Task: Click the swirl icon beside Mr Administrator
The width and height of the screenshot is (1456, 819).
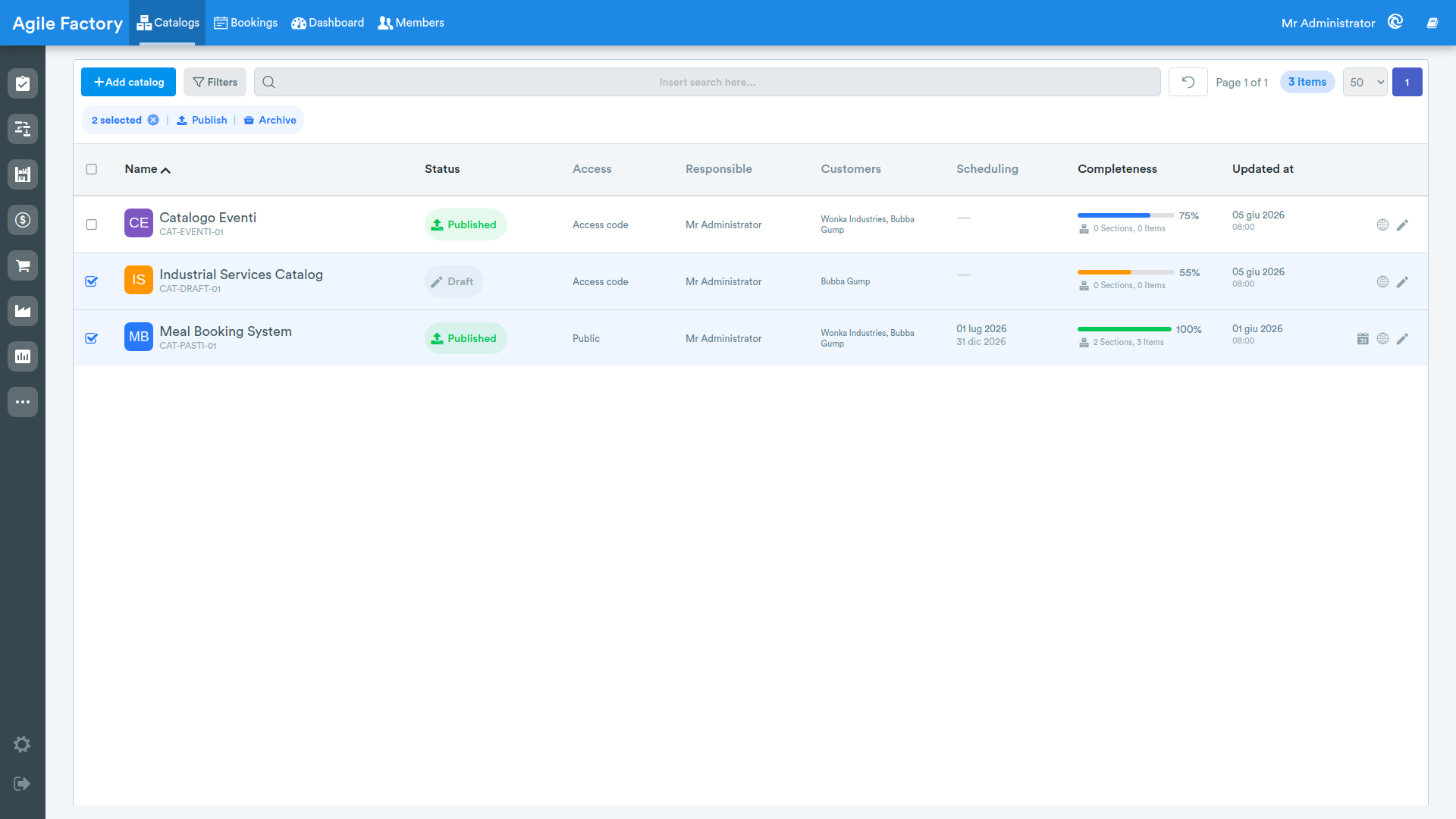Action: 1395,22
